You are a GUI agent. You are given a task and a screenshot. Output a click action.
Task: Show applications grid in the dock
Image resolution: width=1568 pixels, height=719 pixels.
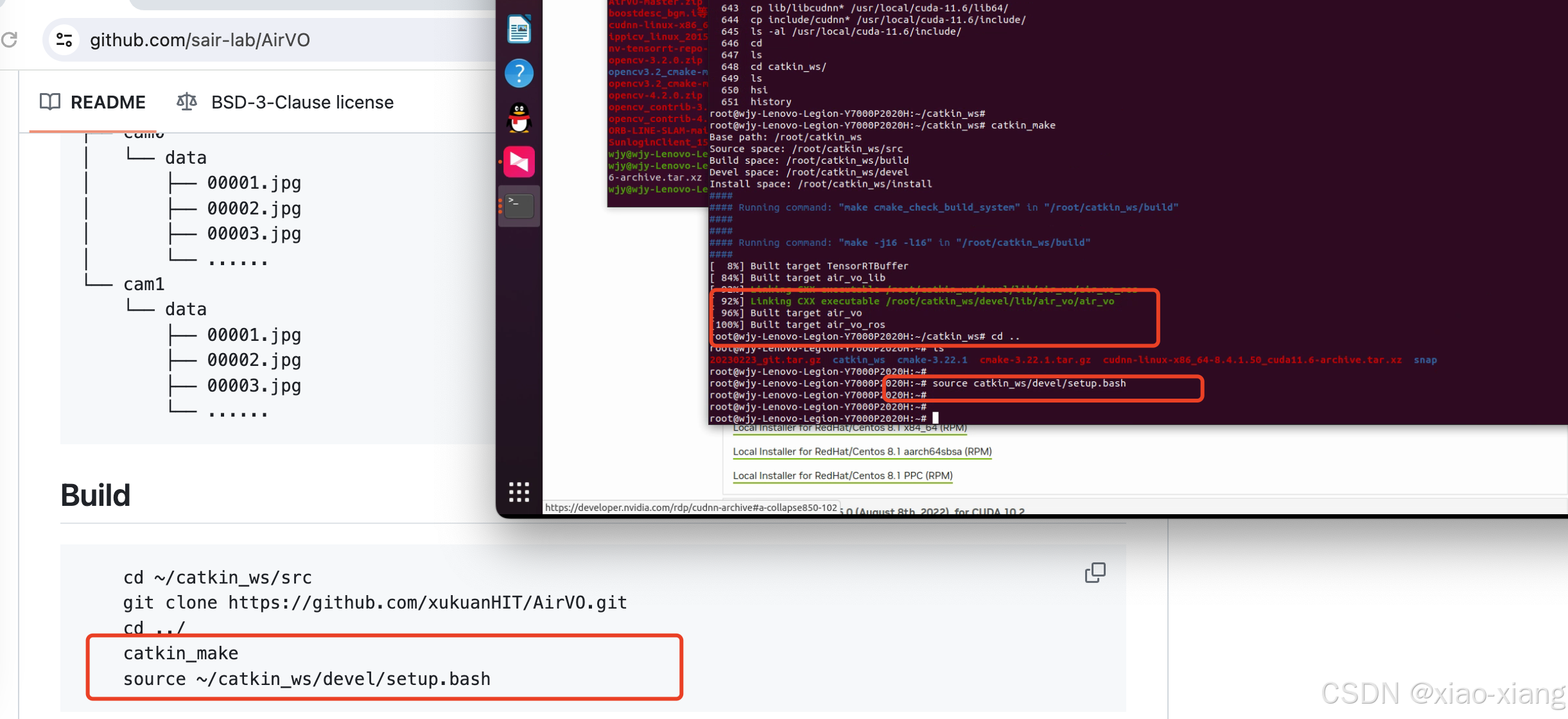[519, 492]
